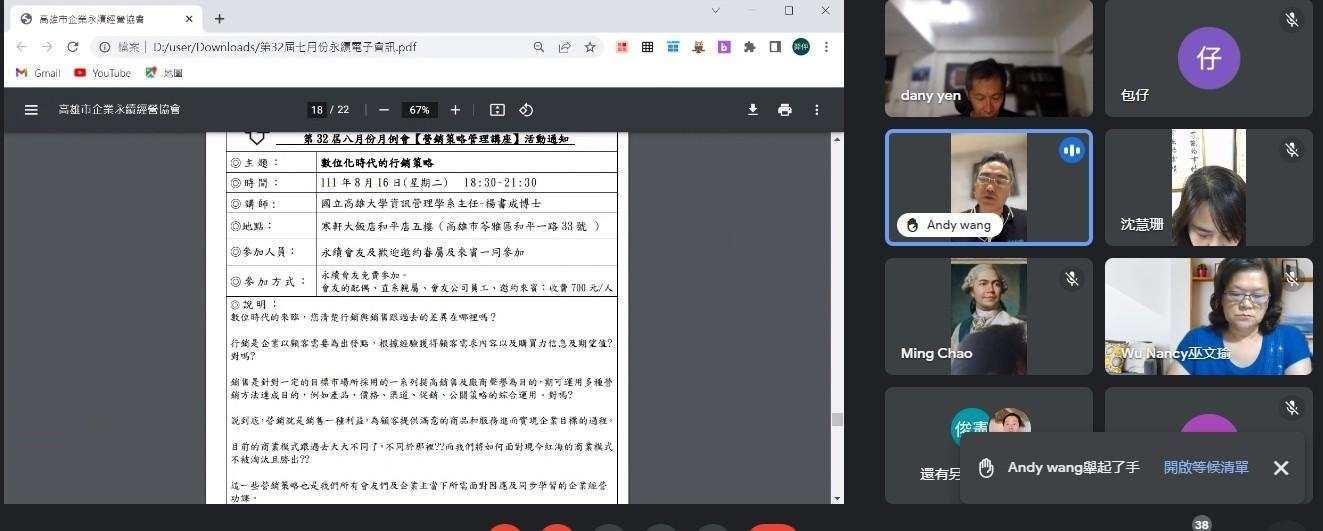Open the browser extensions puzzle icon
The height and width of the screenshot is (531, 1323).
click(x=749, y=47)
